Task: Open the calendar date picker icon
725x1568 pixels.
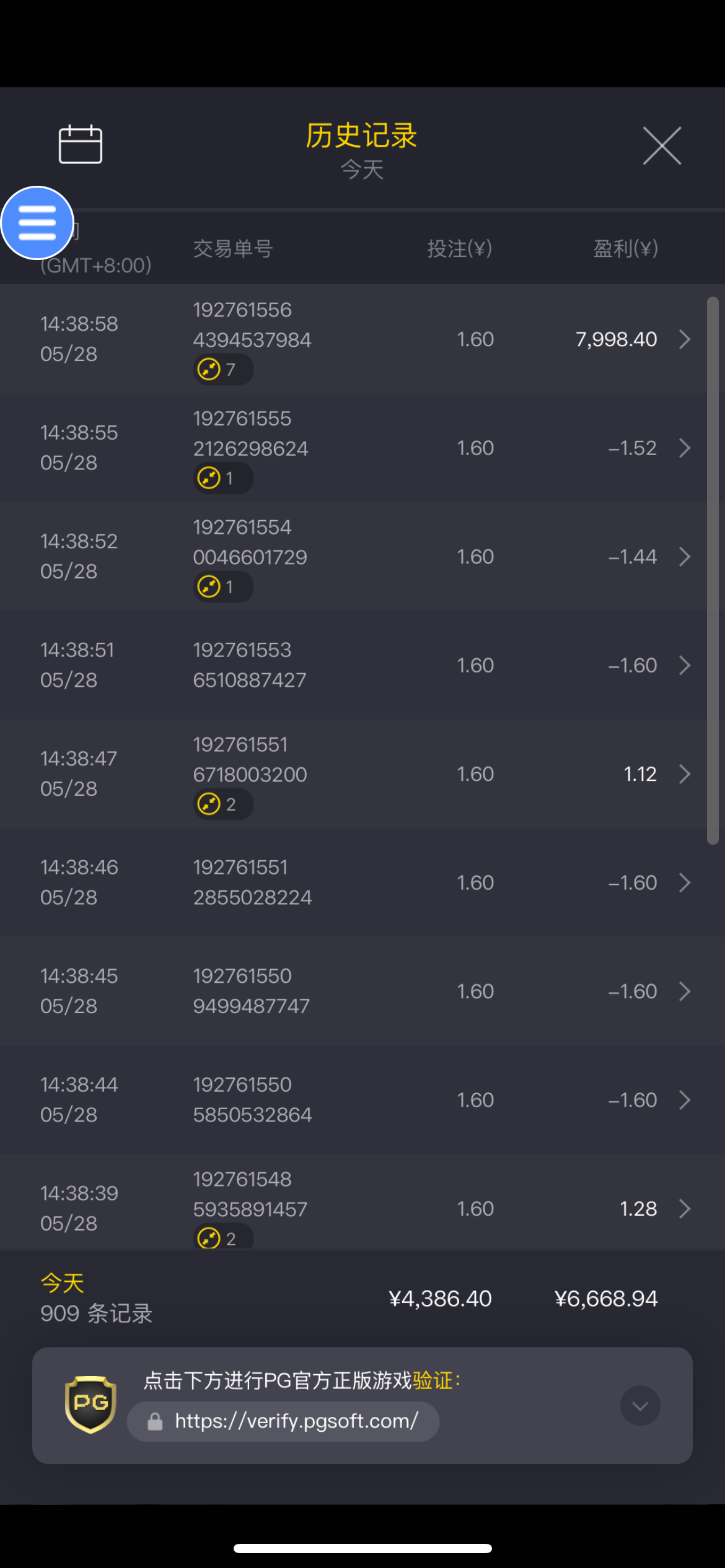Action: click(80, 144)
